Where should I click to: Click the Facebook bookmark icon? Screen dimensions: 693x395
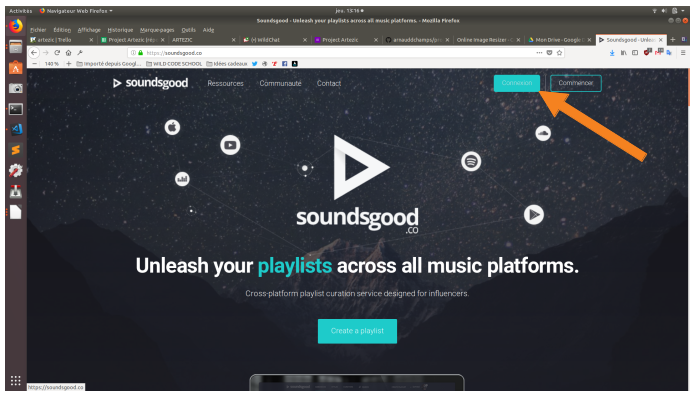click(285, 64)
